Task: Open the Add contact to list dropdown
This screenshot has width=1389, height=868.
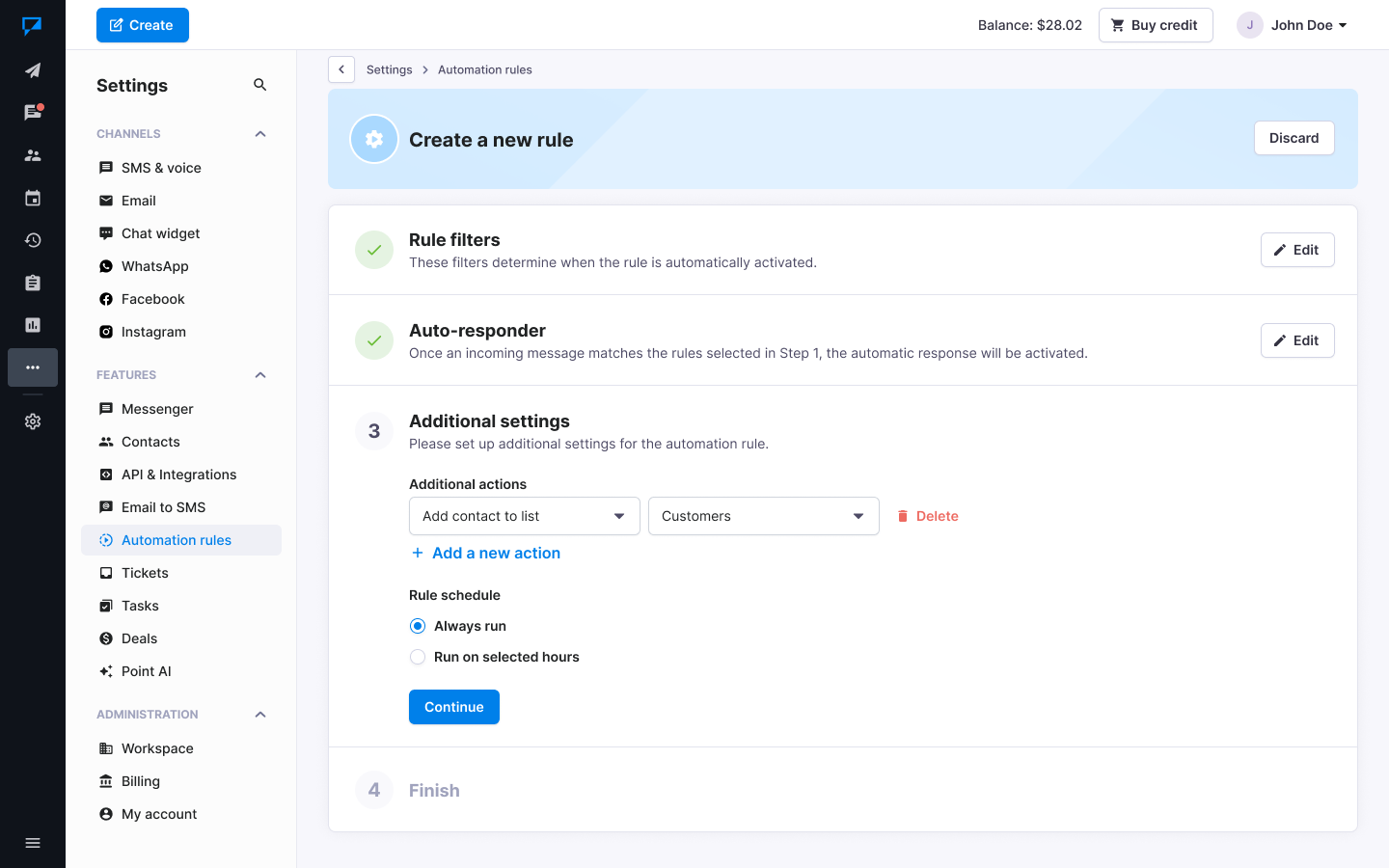Action: coord(524,516)
